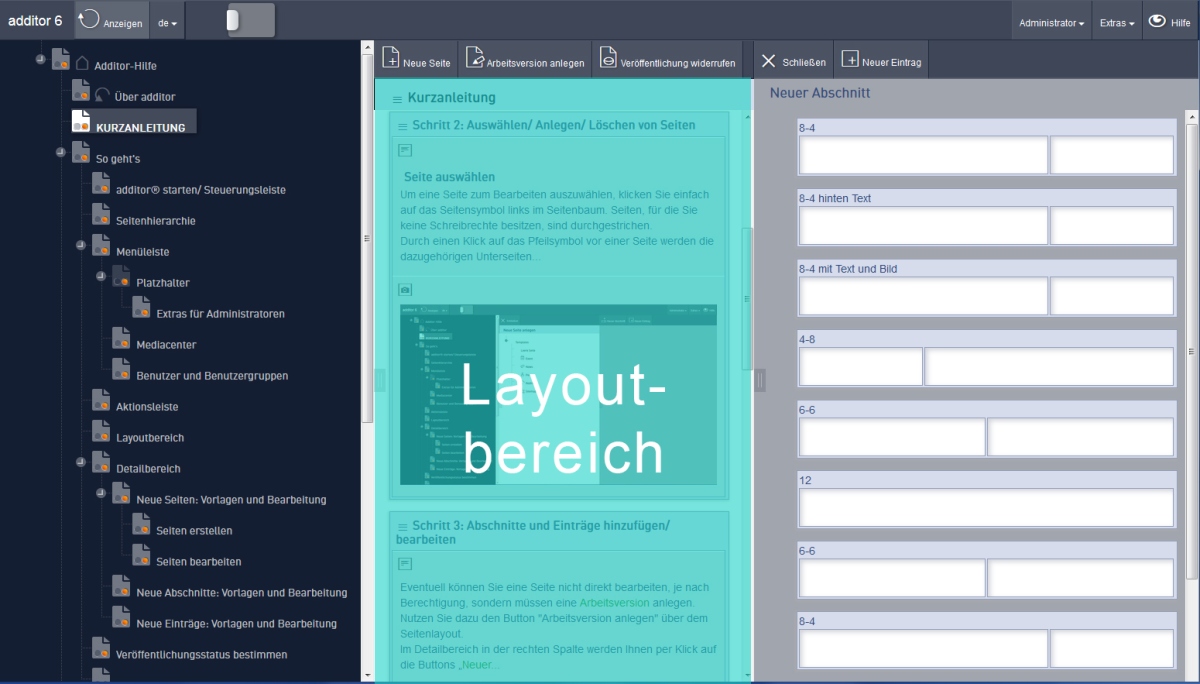This screenshot has width=1200, height=684.
Task: Collapse the Platzhalter tree node
Action: point(100,276)
